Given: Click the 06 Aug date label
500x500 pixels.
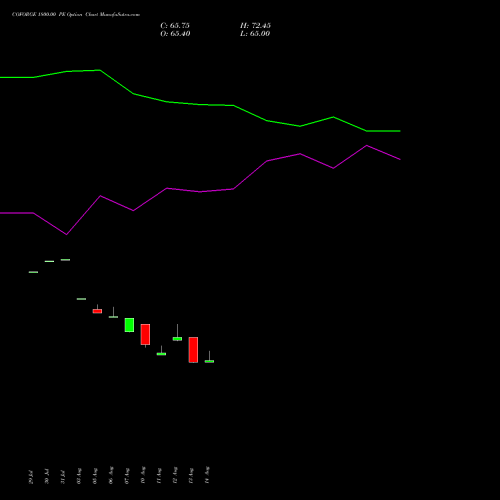Looking at the screenshot, I should [x=111, y=475].
